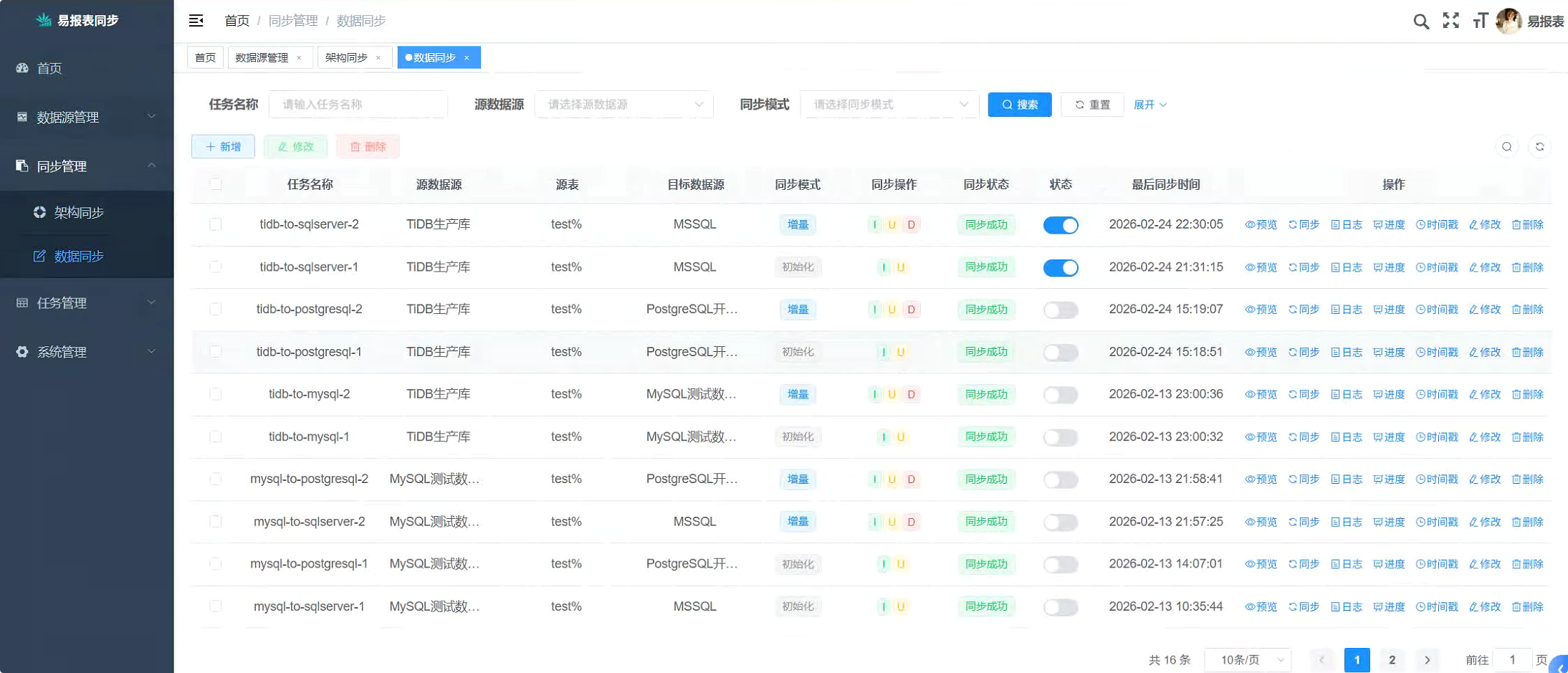Open global search via the magnifier icon
1568x673 pixels.
pos(1421,22)
